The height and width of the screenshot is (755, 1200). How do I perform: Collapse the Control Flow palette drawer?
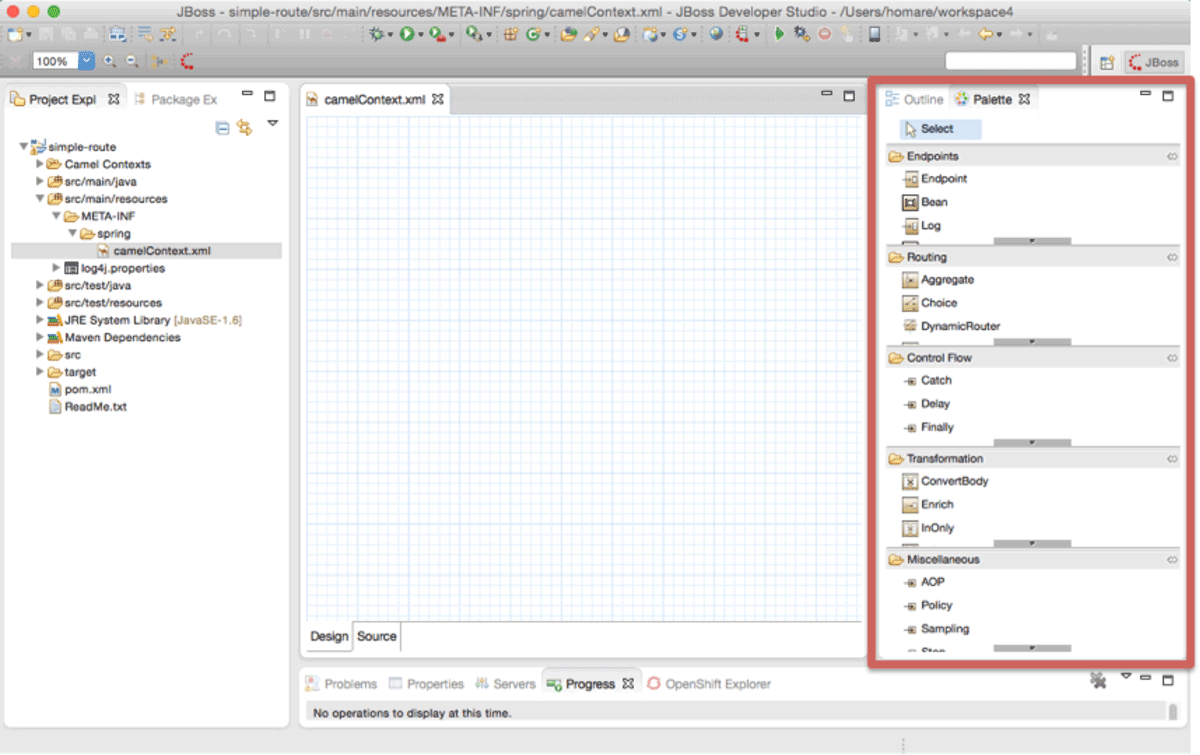point(1033,357)
